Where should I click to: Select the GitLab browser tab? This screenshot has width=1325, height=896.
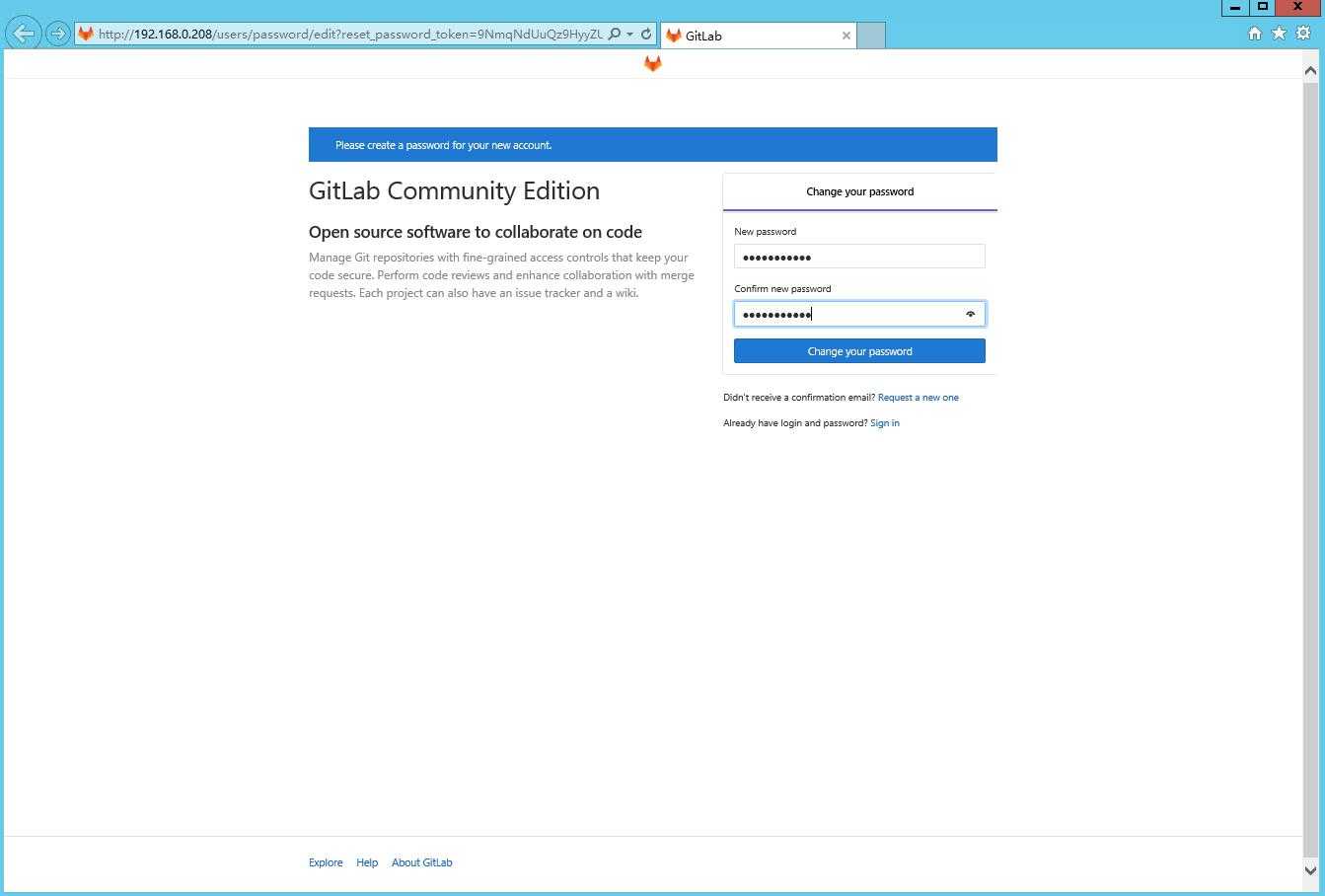click(x=757, y=36)
